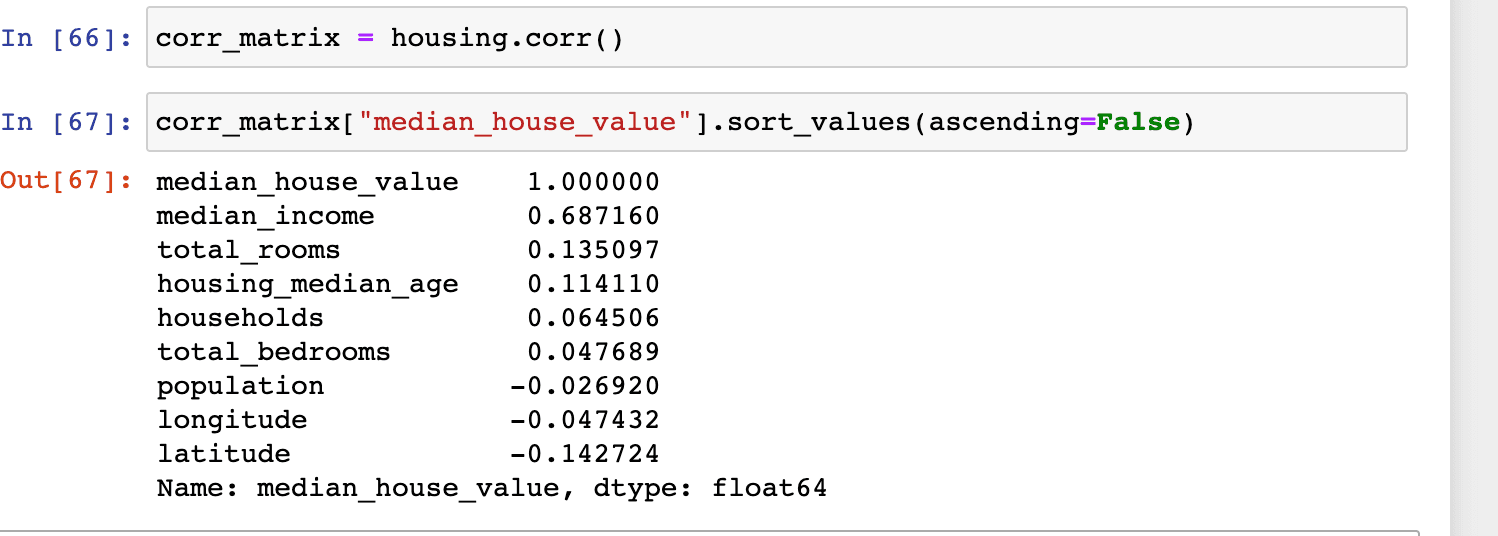The width and height of the screenshot is (1498, 536).
Task: Click the green False keyword
Action: [1138, 123]
